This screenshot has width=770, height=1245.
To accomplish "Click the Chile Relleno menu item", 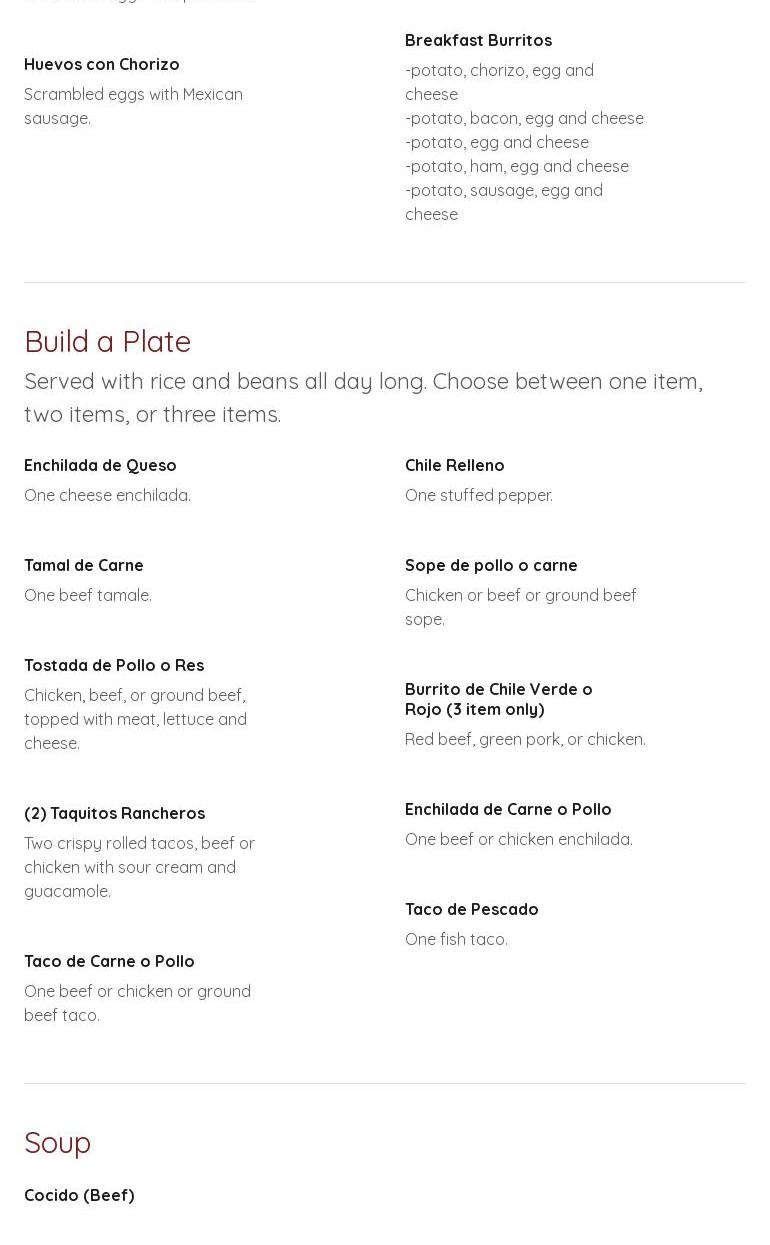I will pos(454,465).
